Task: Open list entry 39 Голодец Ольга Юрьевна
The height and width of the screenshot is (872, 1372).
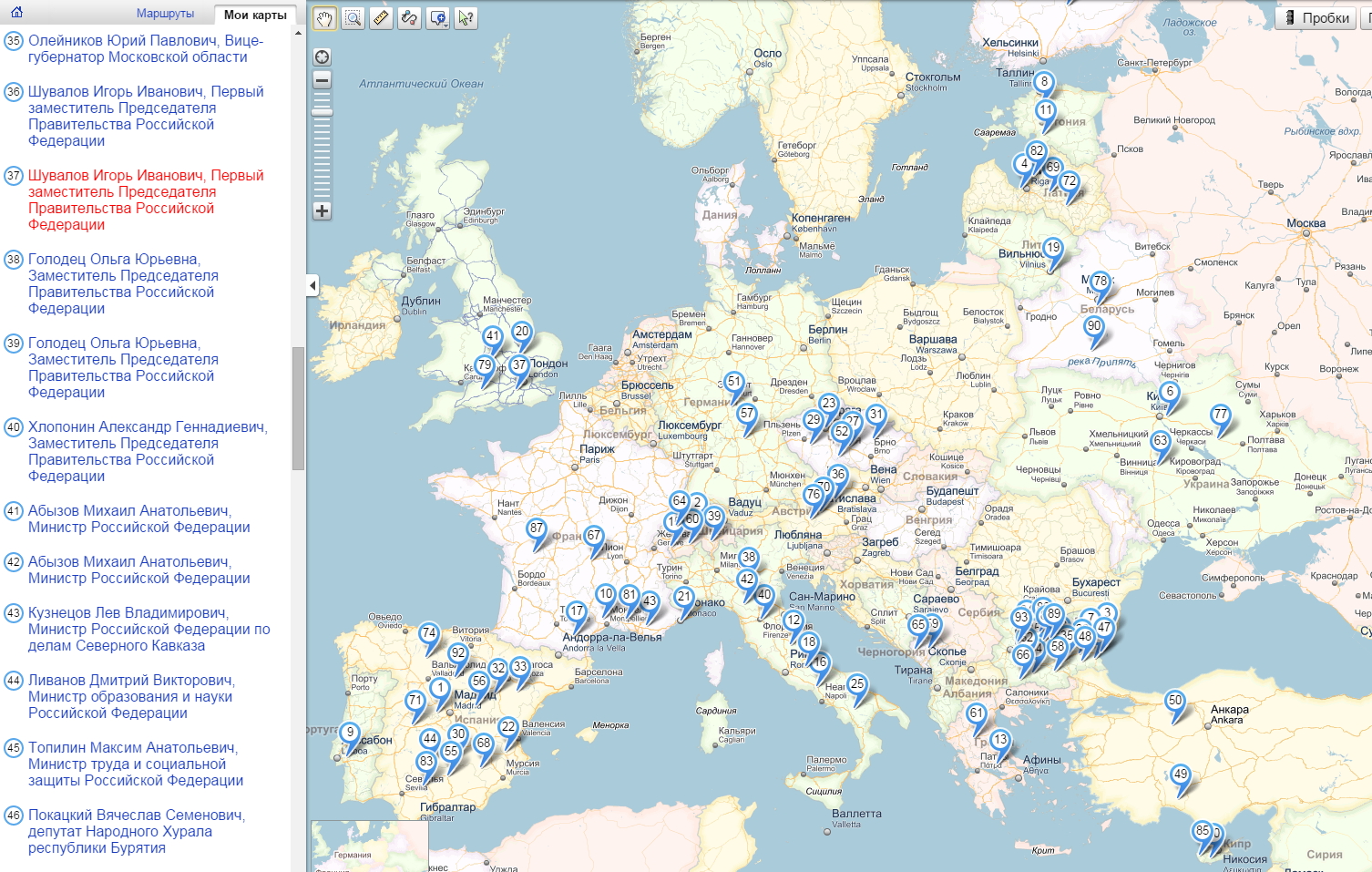Action: pos(124,367)
